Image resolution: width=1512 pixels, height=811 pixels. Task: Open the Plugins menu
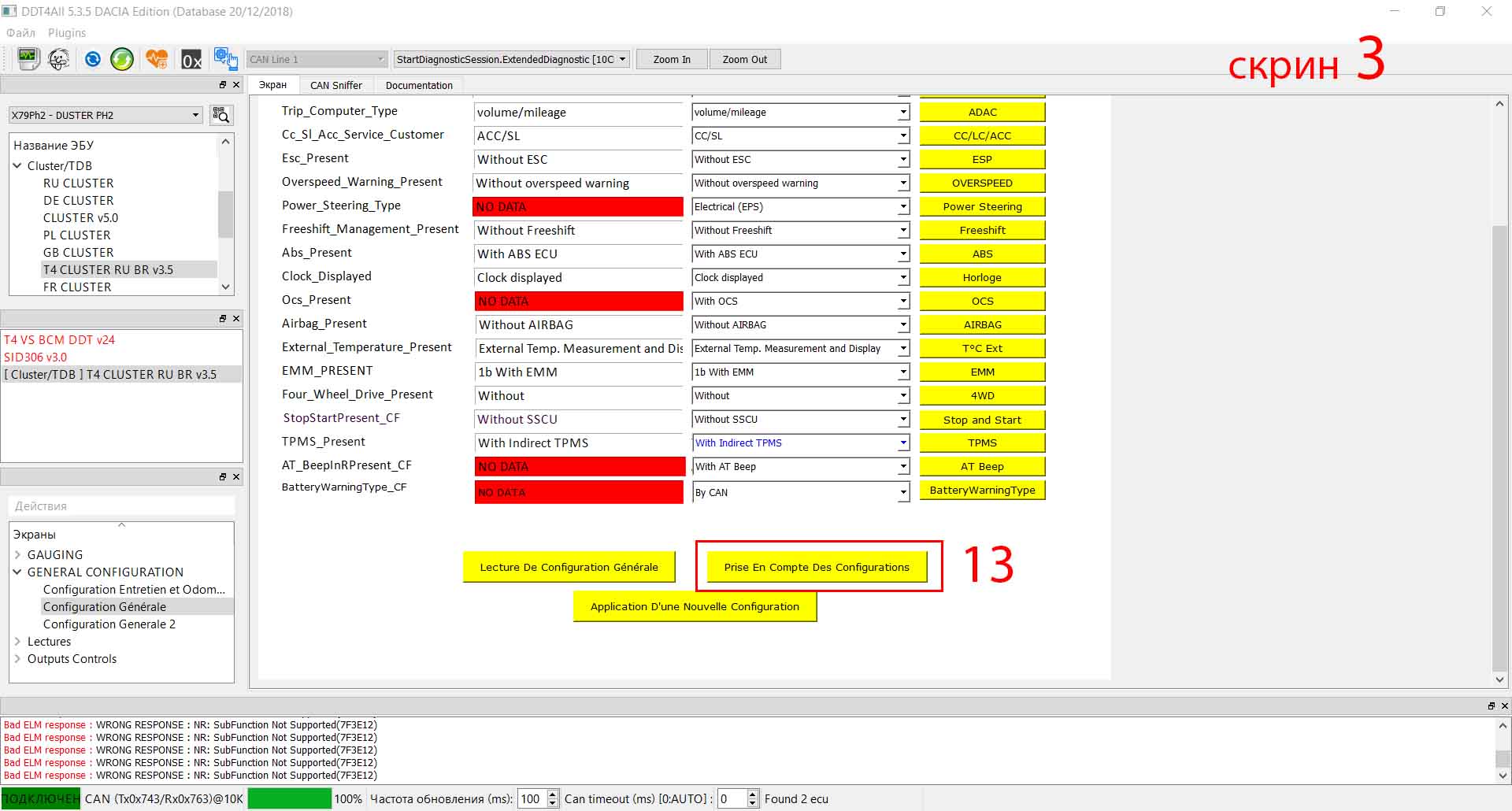[x=67, y=33]
